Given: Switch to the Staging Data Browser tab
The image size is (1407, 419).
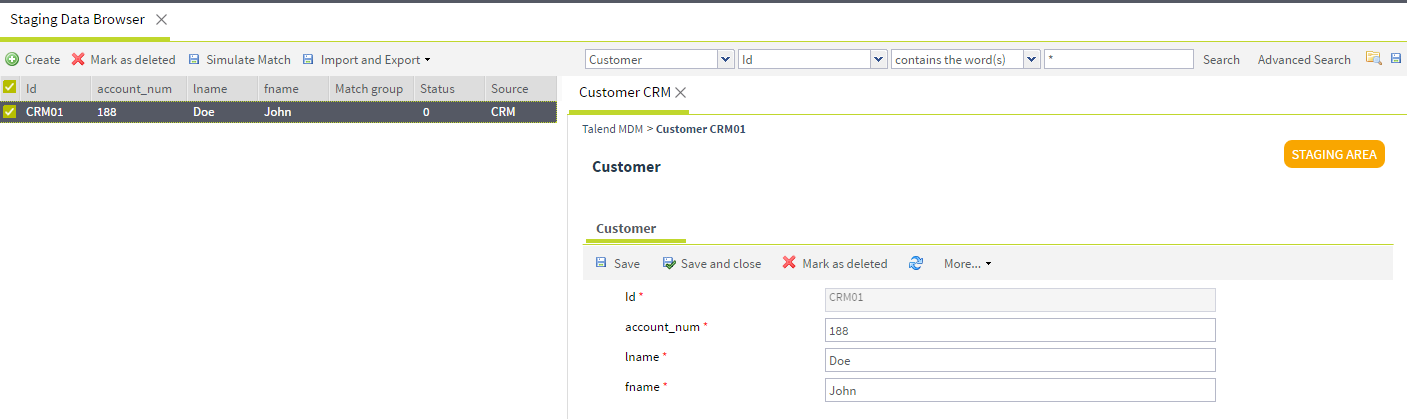Looking at the screenshot, I should point(77,20).
